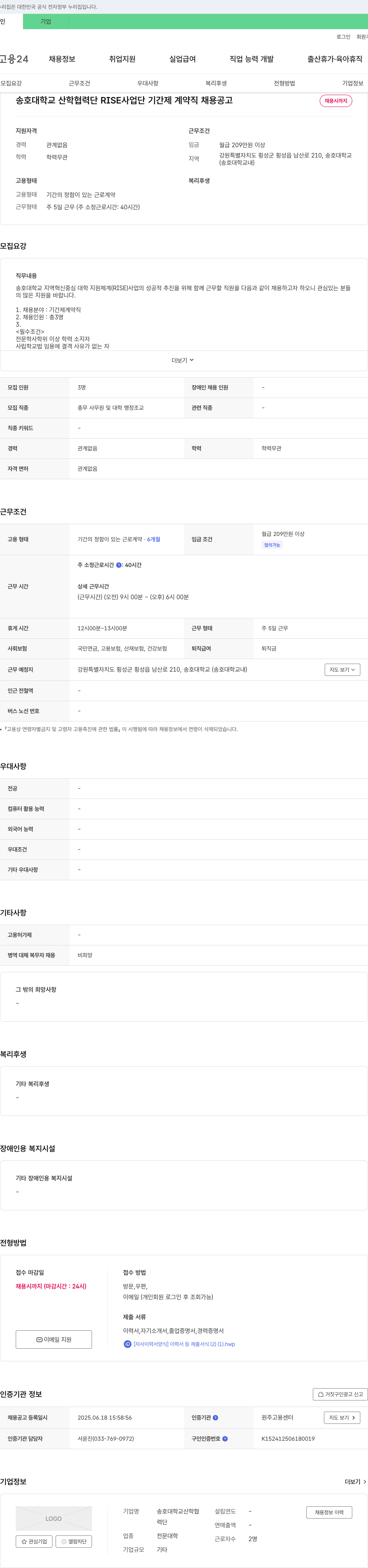Click the 인증기관 help icon
This screenshot has height=1568, width=368.
point(215,1418)
